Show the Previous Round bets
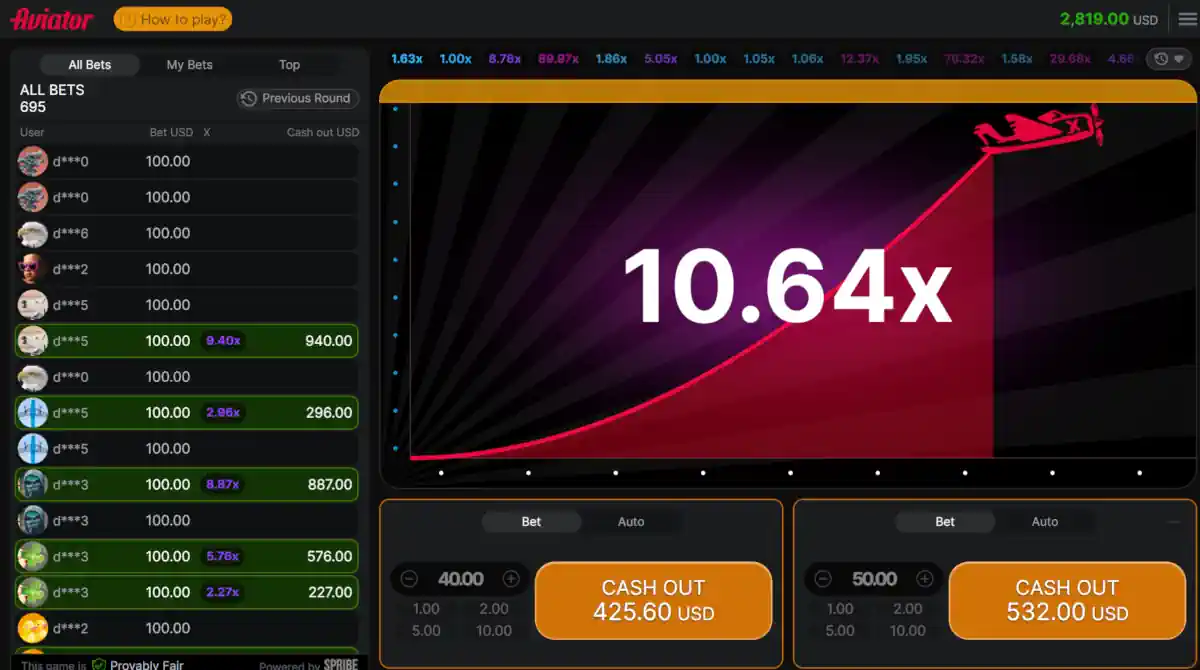 (297, 98)
